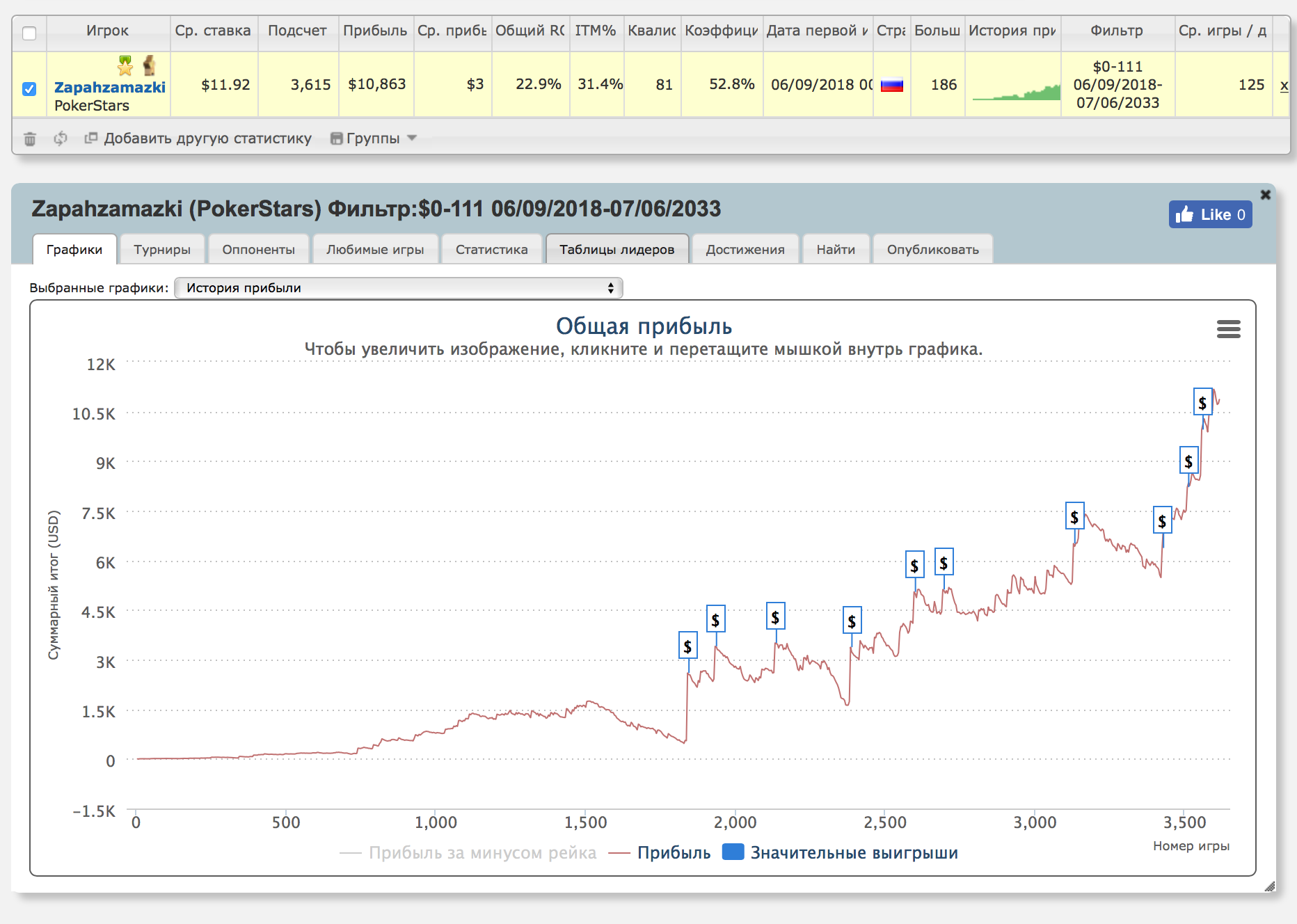Click the $ marker near 10.5K peak

pyautogui.click(x=1202, y=402)
